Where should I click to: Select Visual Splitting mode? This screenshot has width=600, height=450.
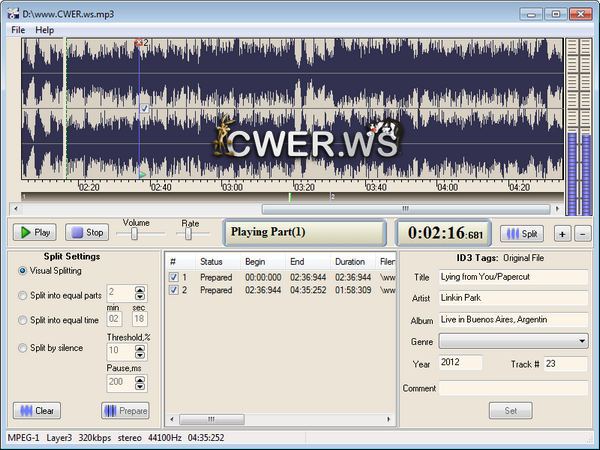pyautogui.click(x=23, y=271)
